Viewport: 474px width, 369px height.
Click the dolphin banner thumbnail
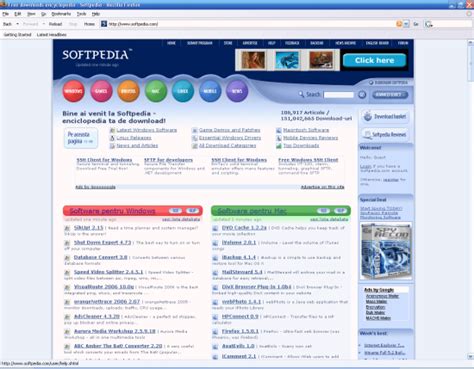click(287, 60)
